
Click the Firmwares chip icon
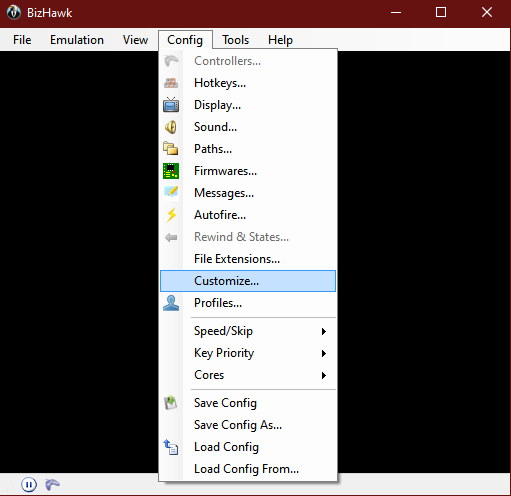[171, 171]
